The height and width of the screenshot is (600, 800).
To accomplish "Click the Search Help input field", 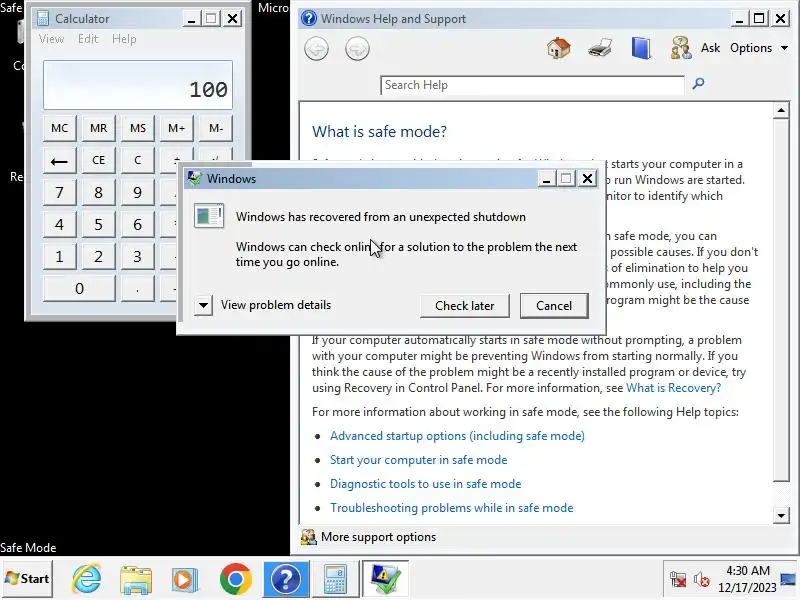I will [x=532, y=85].
